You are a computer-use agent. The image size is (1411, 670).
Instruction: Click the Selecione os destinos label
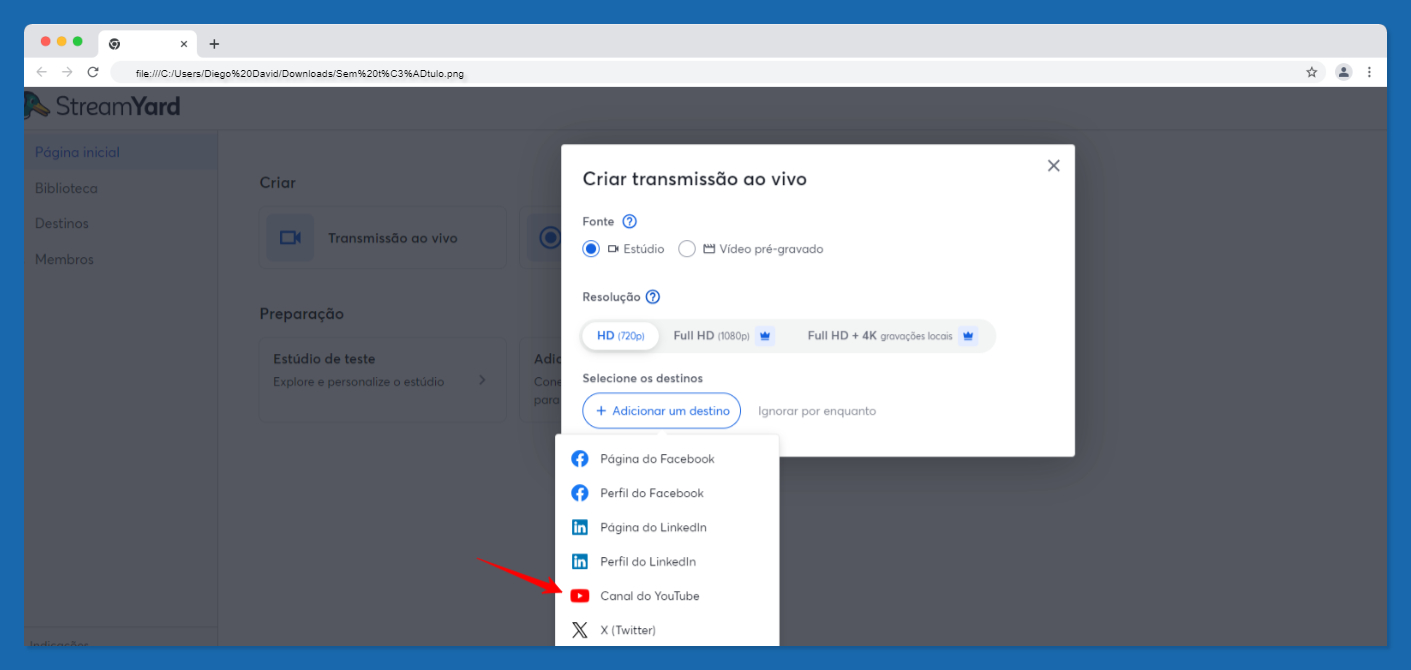pyautogui.click(x=643, y=379)
